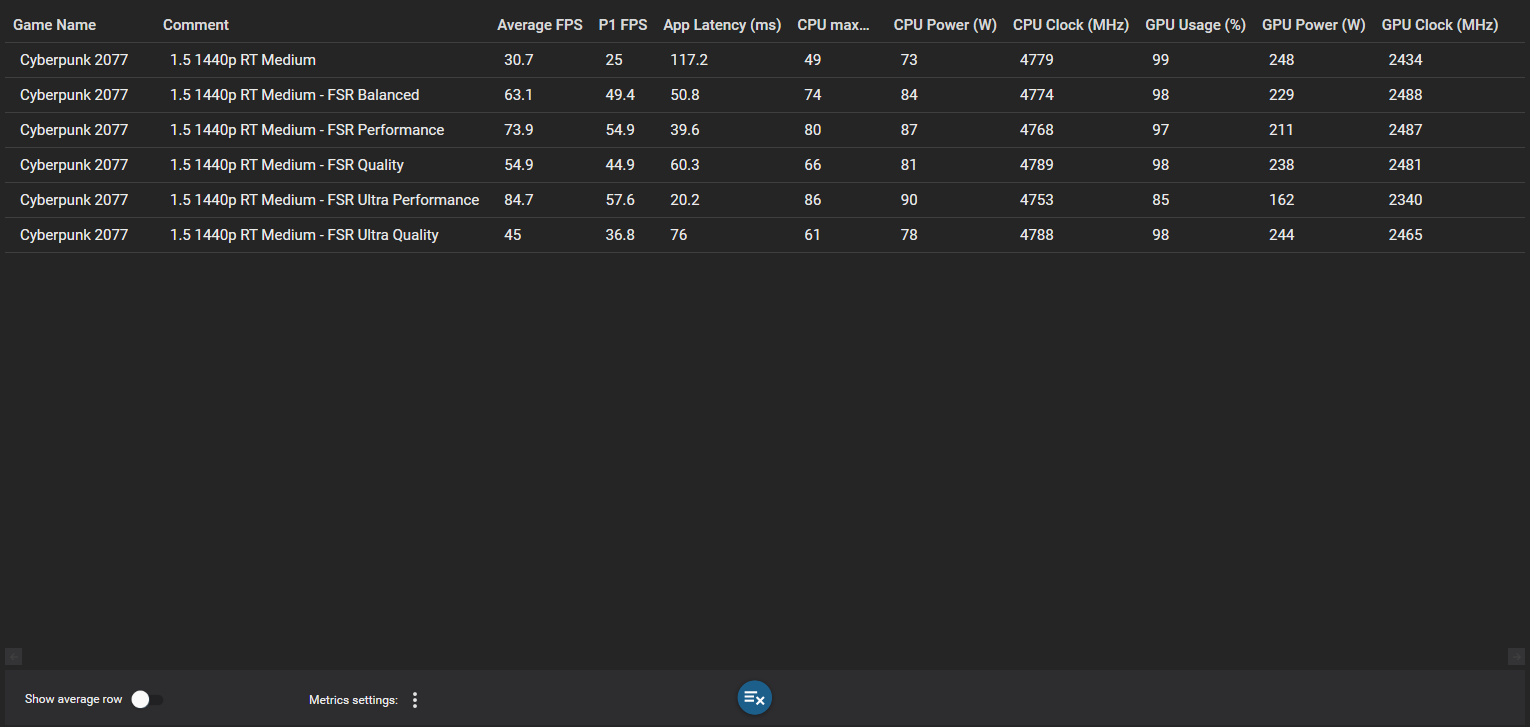The height and width of the screenshot is (727, 1530).
Task: Click the GPU Power (W) column header
Action: point(1314,25)
